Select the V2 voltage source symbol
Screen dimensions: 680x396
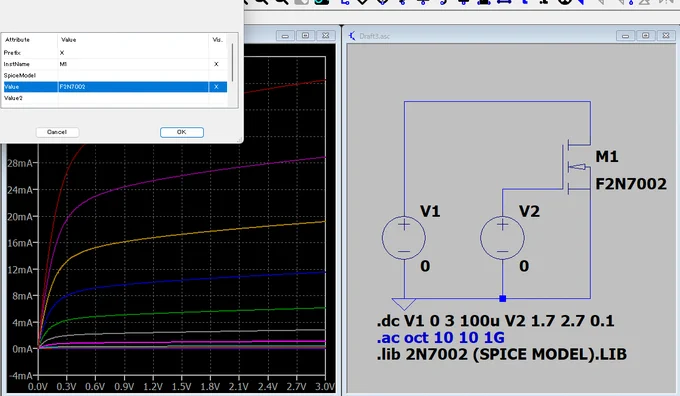502,238
